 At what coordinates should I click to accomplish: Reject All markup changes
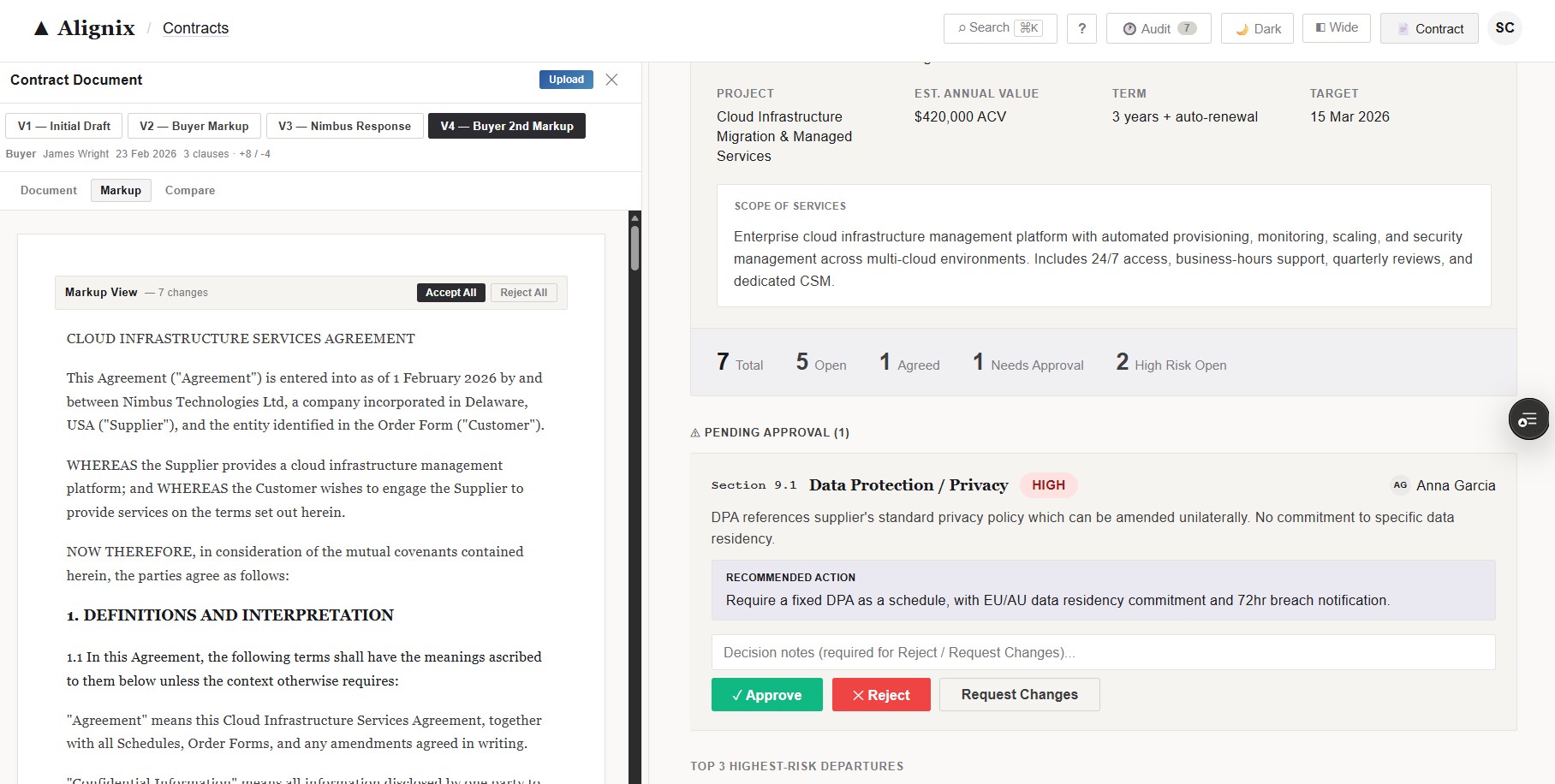(524, 293)
